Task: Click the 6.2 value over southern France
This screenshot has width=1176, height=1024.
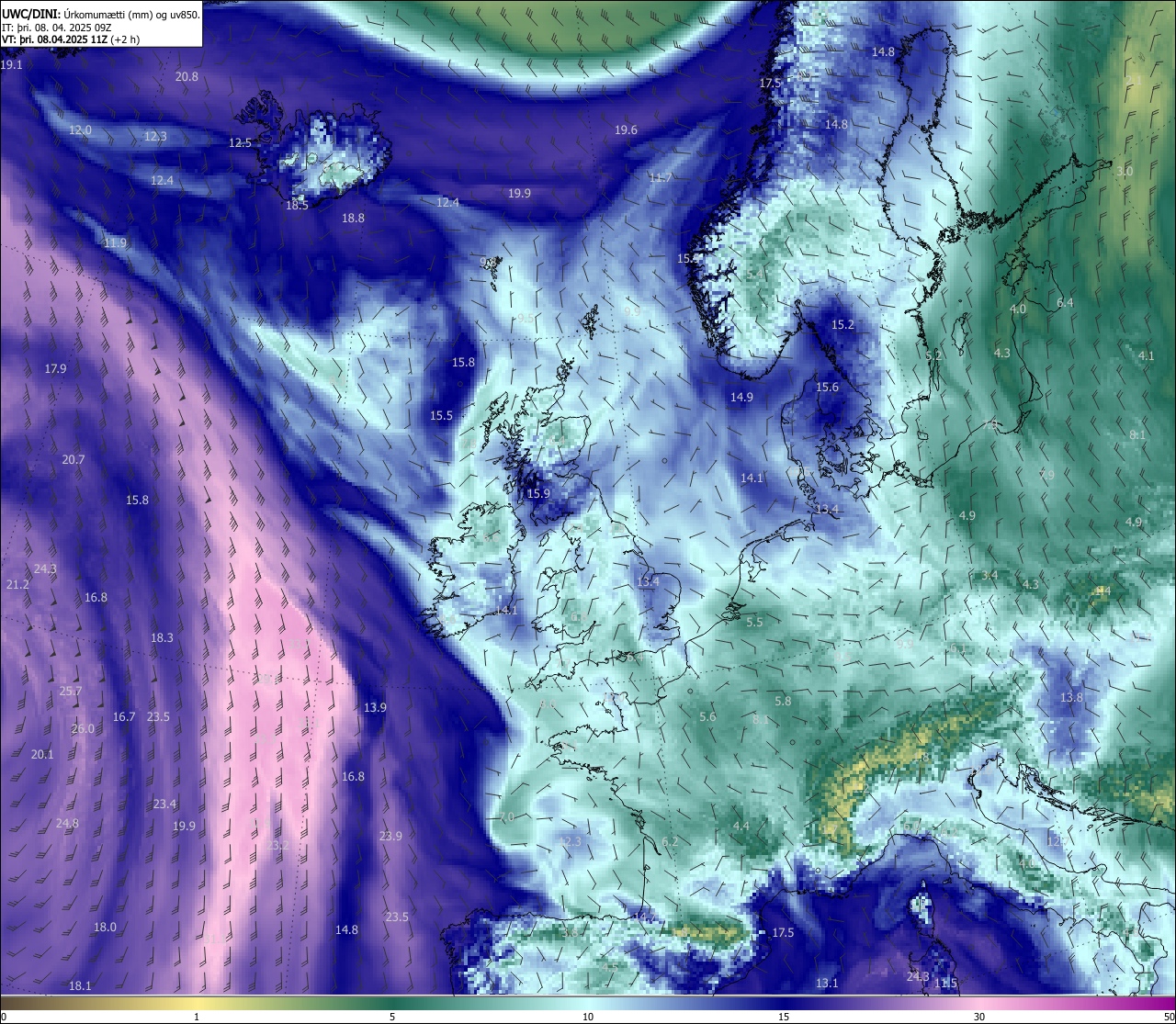Action: [x=670, y=842]
